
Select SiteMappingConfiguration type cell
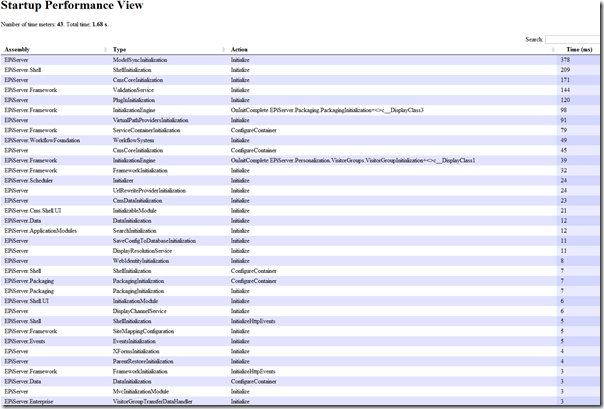pos(143,331)
